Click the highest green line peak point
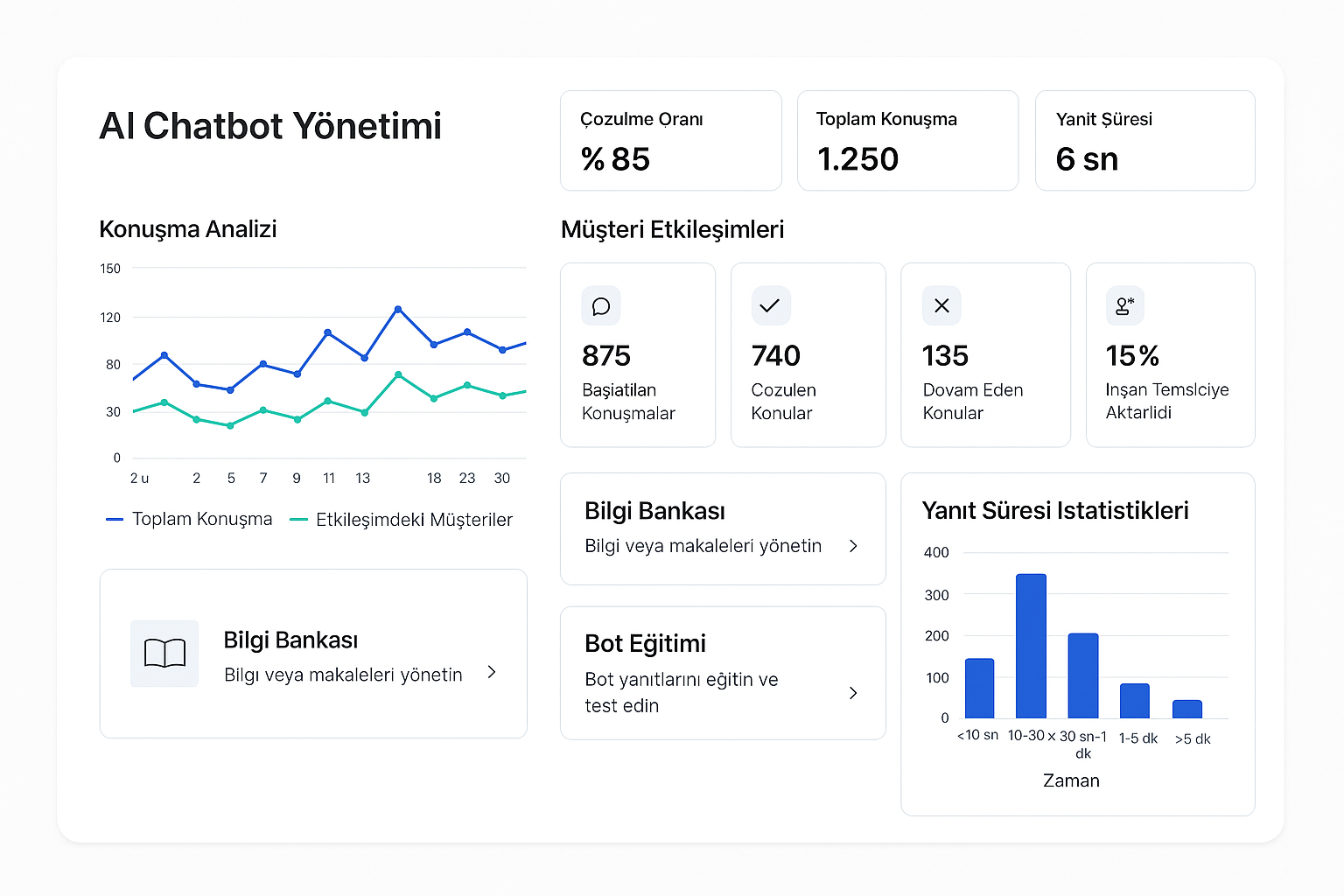 point(398,374)
